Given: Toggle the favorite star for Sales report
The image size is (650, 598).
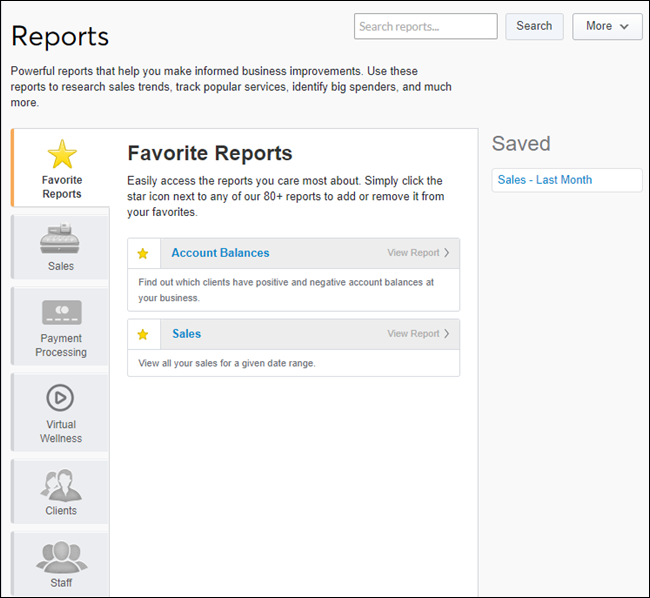Looking at the screenshot, I should (143, 334).
